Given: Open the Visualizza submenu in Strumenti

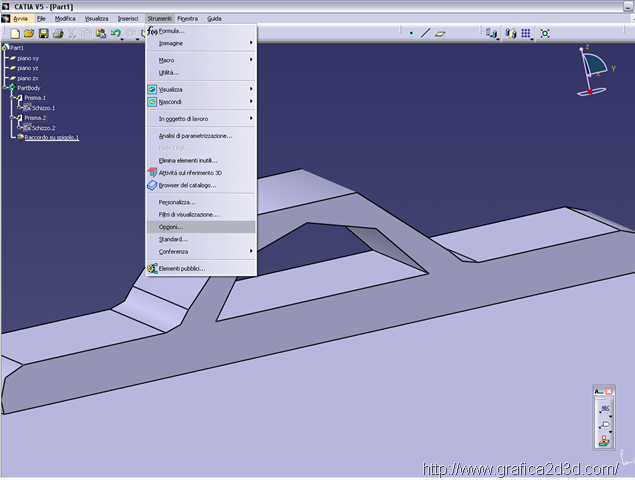Looking at the screenshot, I should pyautogui.click(x=171, y=89).
